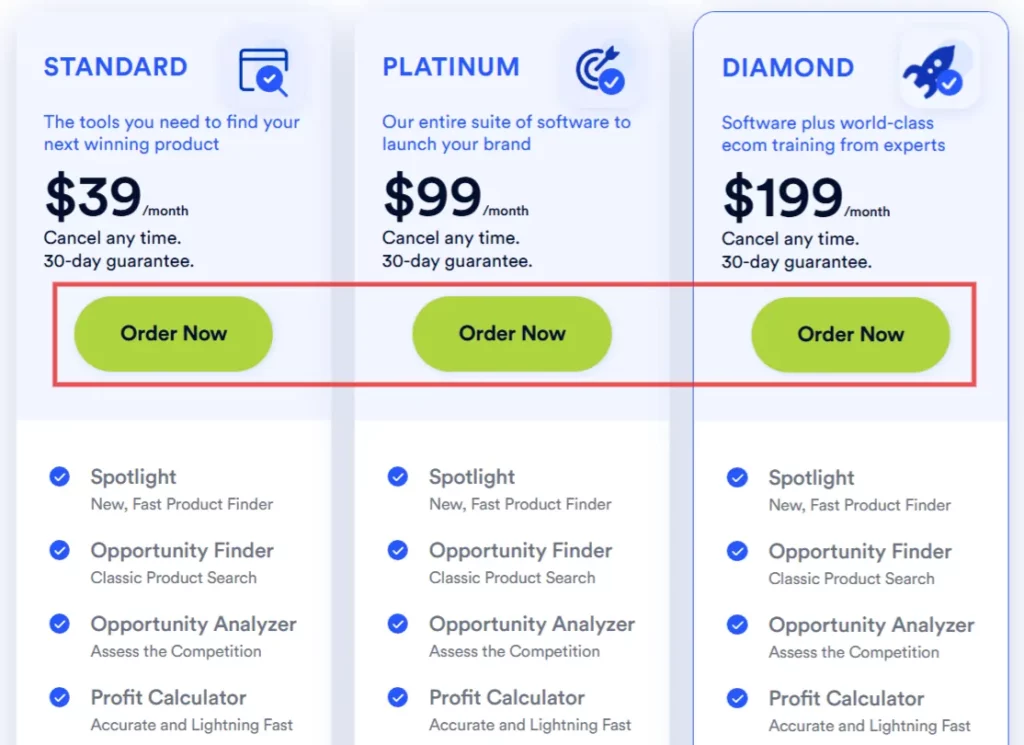Click Spotlight feature in Standard column
This screenshot has height=745, width=1024.
(134, 477)
